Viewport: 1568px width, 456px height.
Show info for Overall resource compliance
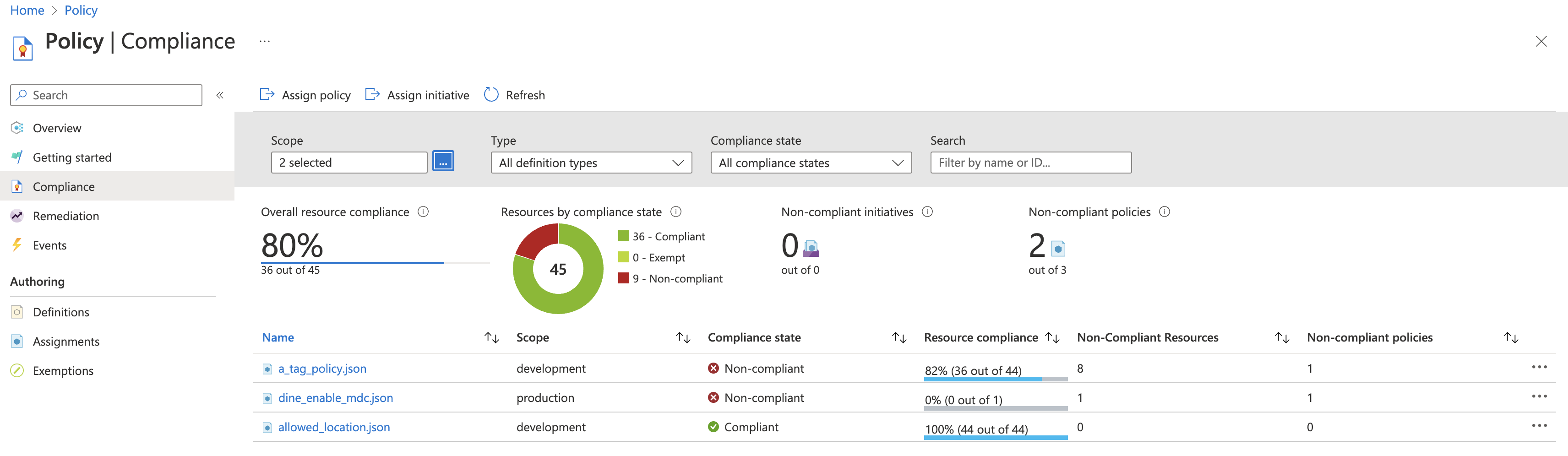click(x=423, y=212)
